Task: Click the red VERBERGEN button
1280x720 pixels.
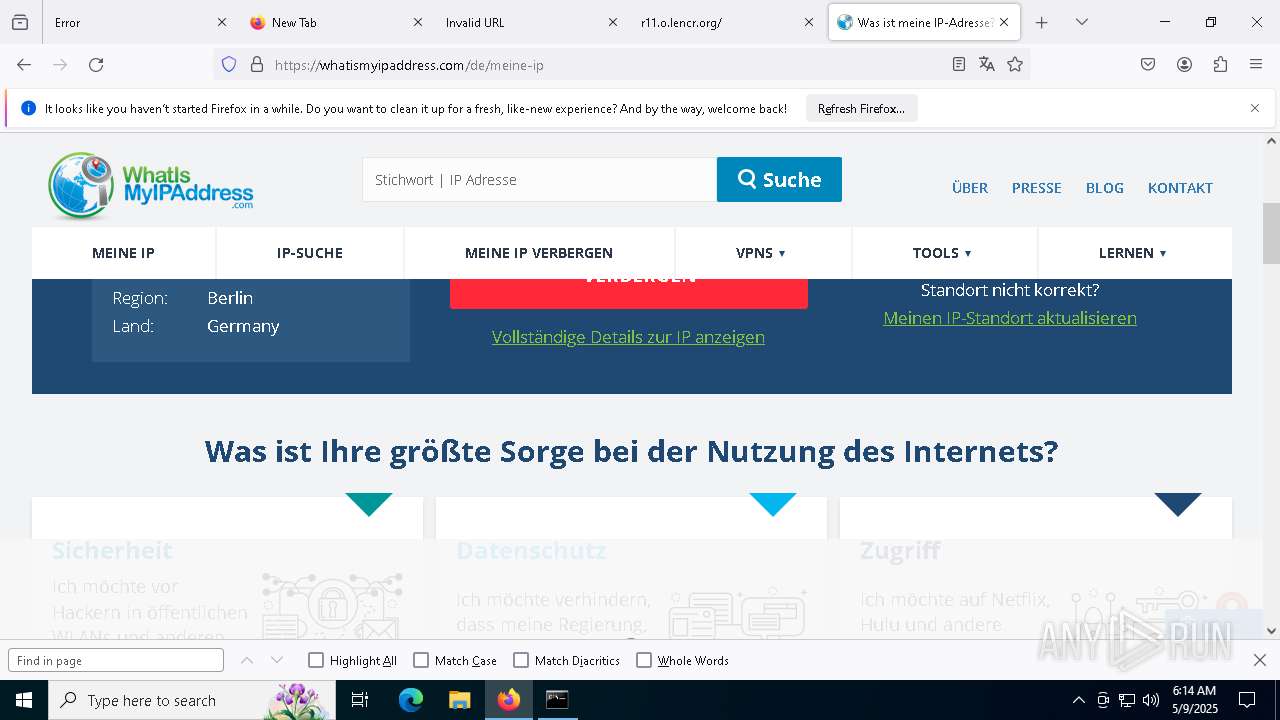Action: [628, 292]
